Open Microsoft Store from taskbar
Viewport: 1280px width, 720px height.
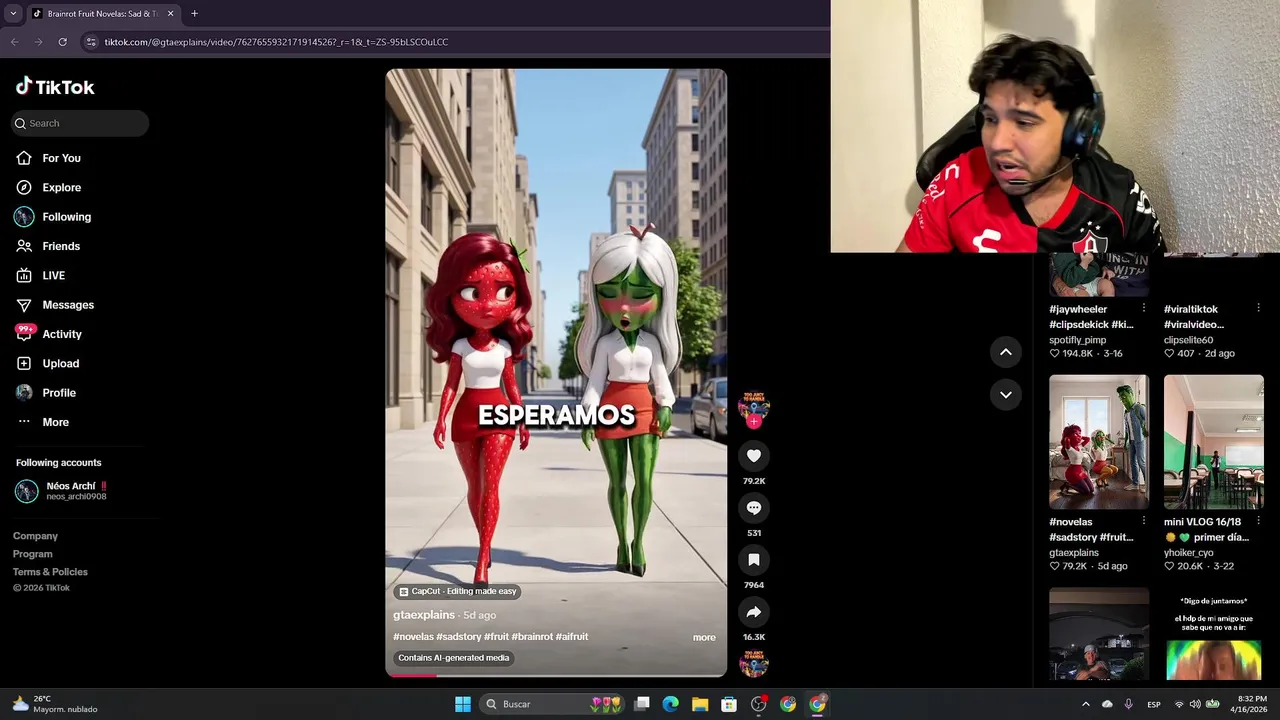[x=729, y=704]
